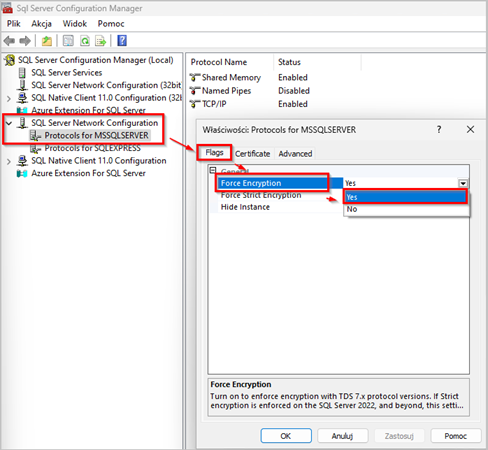Viewport: 488px width, 450px height.
Task: Click the Forward arrow toolbar icon
Action: (x=25, y=41)
